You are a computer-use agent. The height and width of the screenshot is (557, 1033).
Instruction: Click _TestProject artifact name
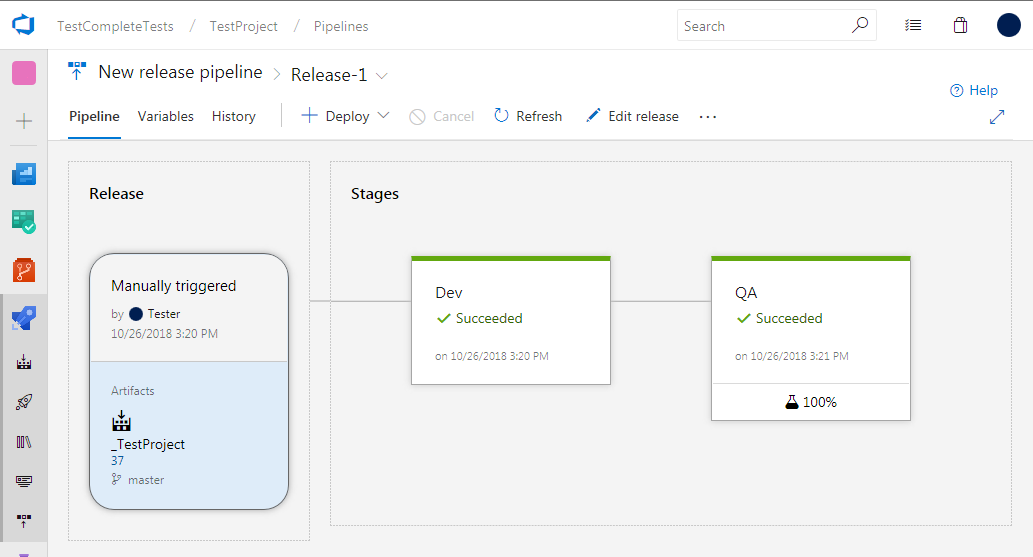tap(148, 444)
